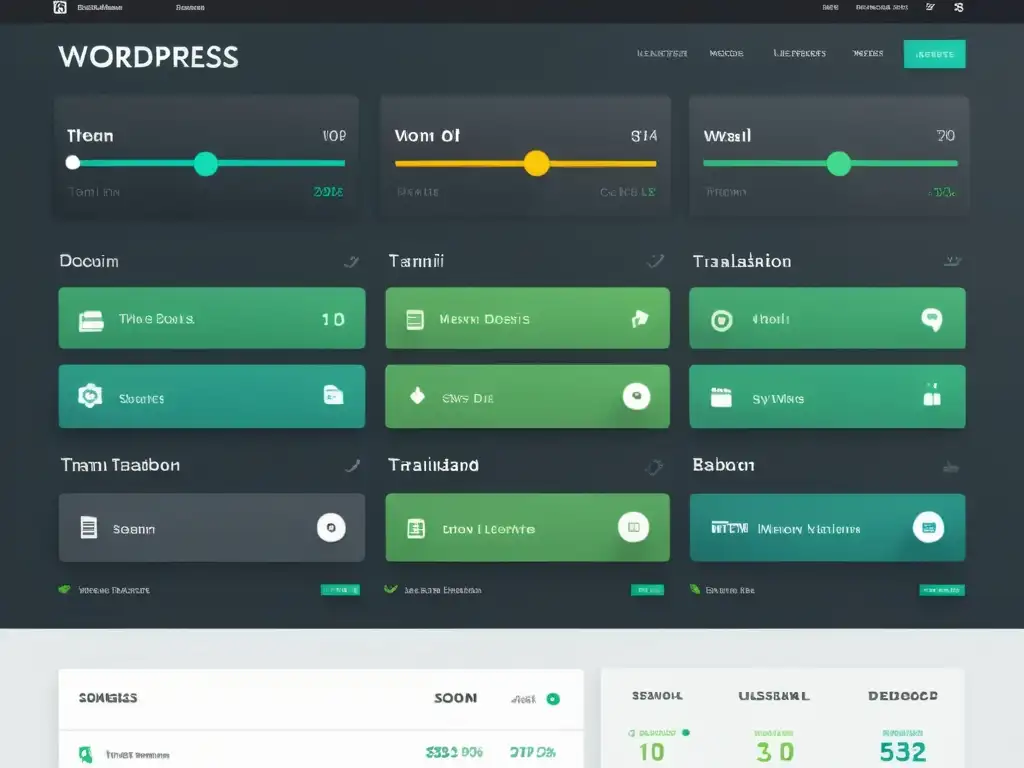The width and height of the screenshot is (1024, 768).
Task: Click the document icon on right of Sbcates card
Action: [x=333, y=395]
